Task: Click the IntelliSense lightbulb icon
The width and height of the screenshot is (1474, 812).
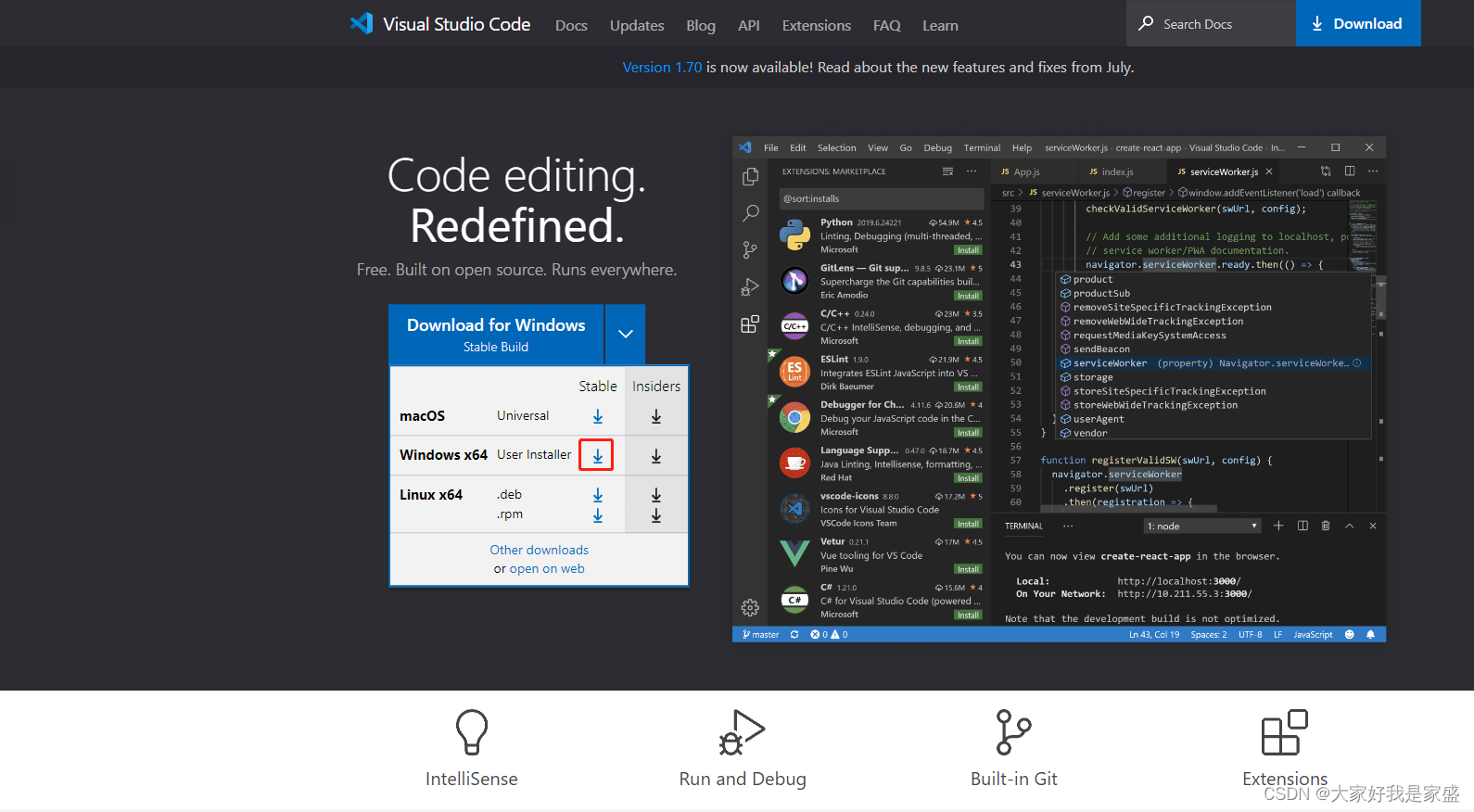Action: (472, 732)
